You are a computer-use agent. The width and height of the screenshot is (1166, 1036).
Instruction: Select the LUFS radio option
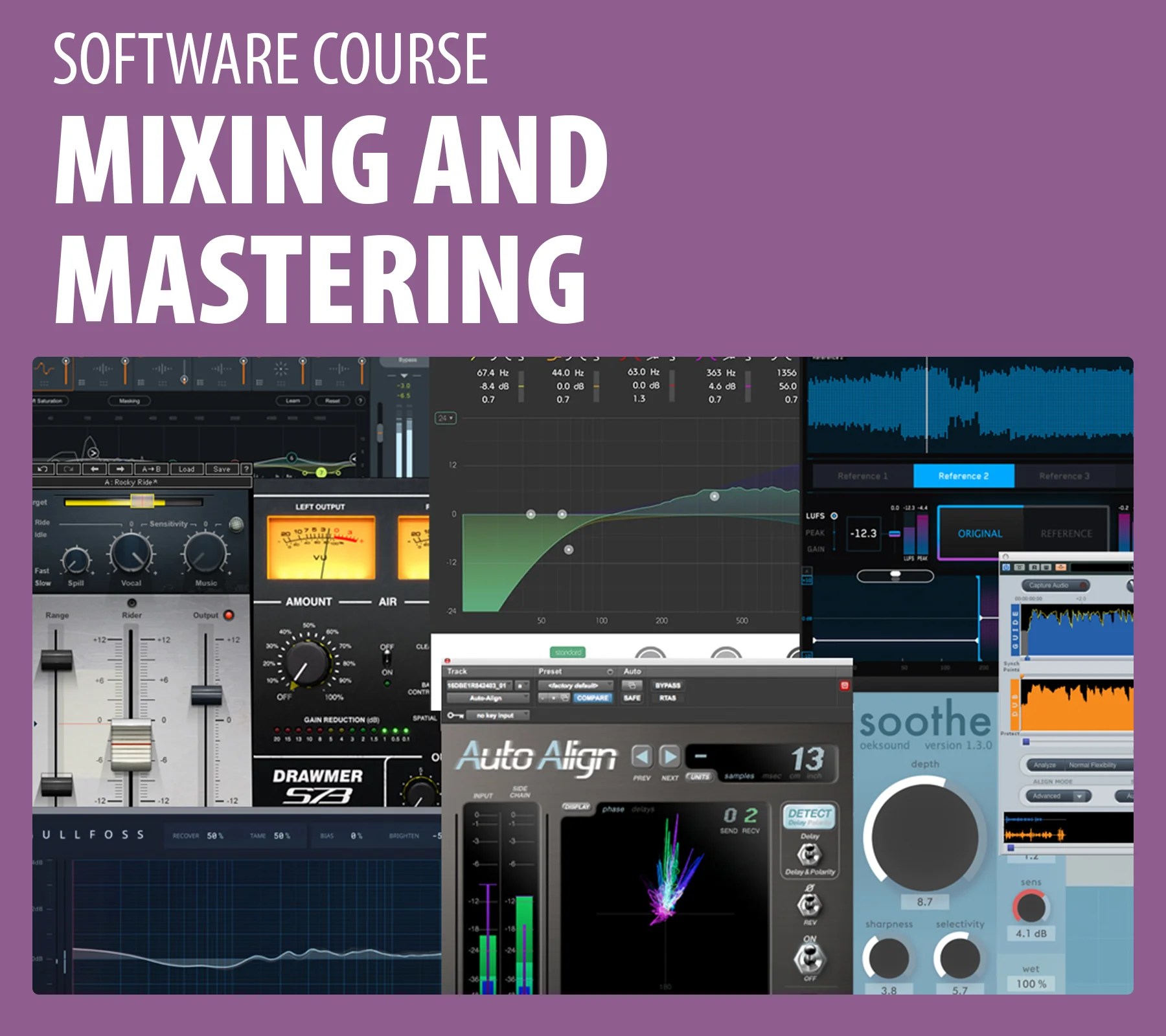(x=834, y=516)
